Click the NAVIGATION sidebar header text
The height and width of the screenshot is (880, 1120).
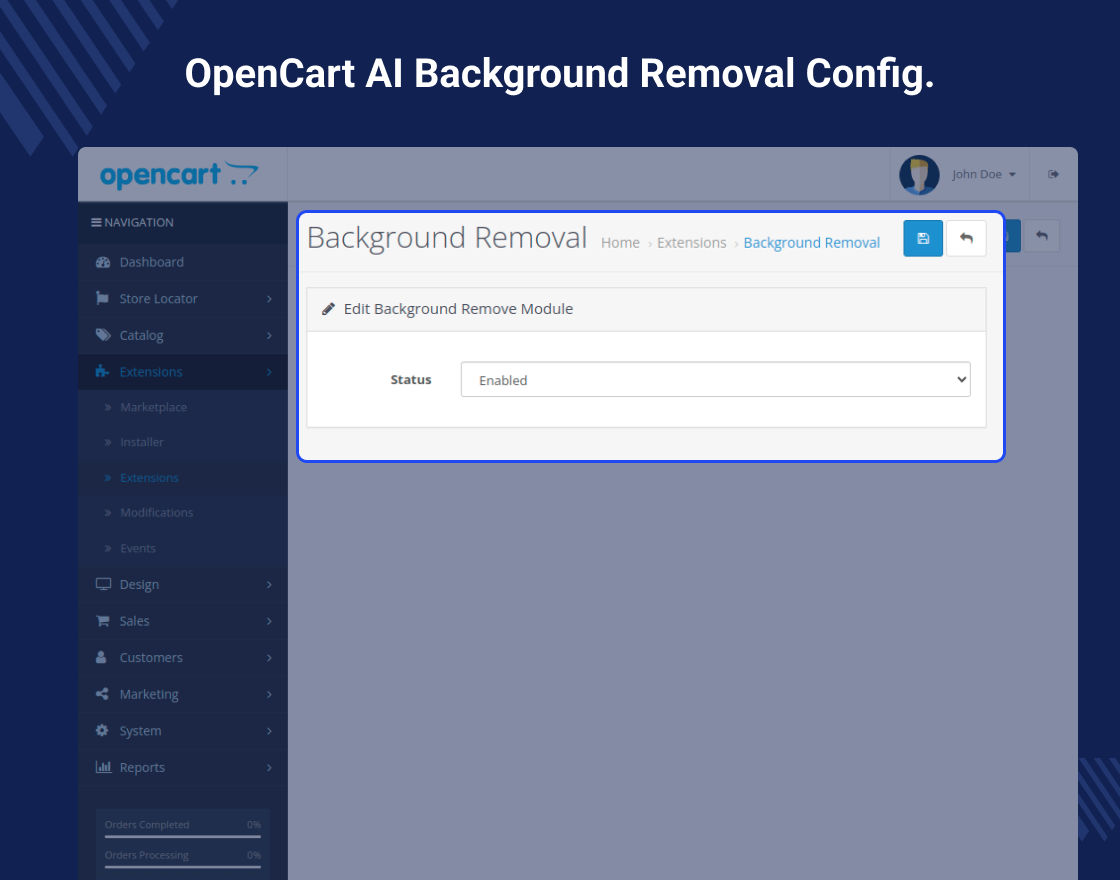click(139, 222)
